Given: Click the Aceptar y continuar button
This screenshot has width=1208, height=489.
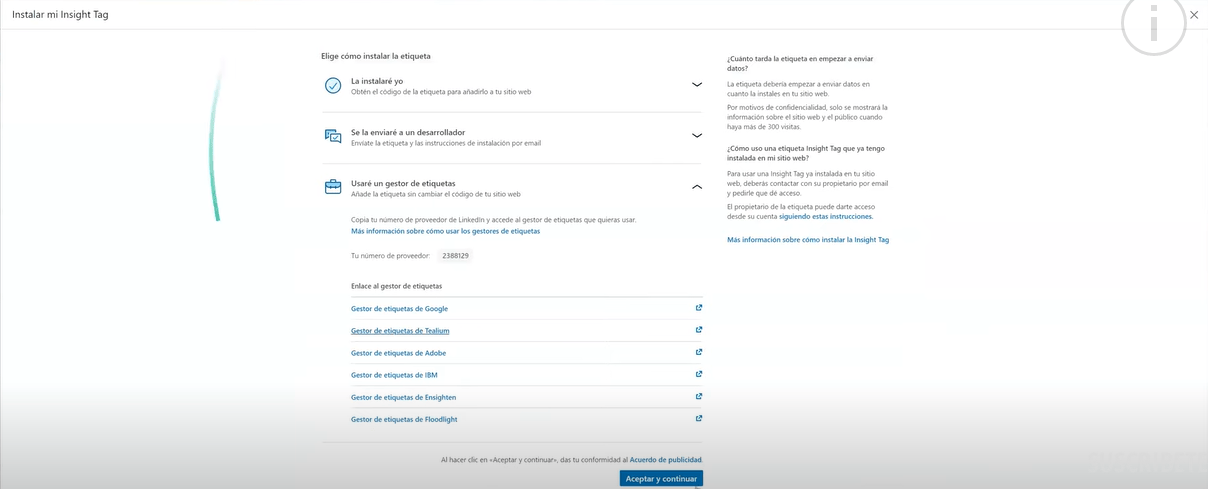Looking at the screenshot, I should click(661, 479).
